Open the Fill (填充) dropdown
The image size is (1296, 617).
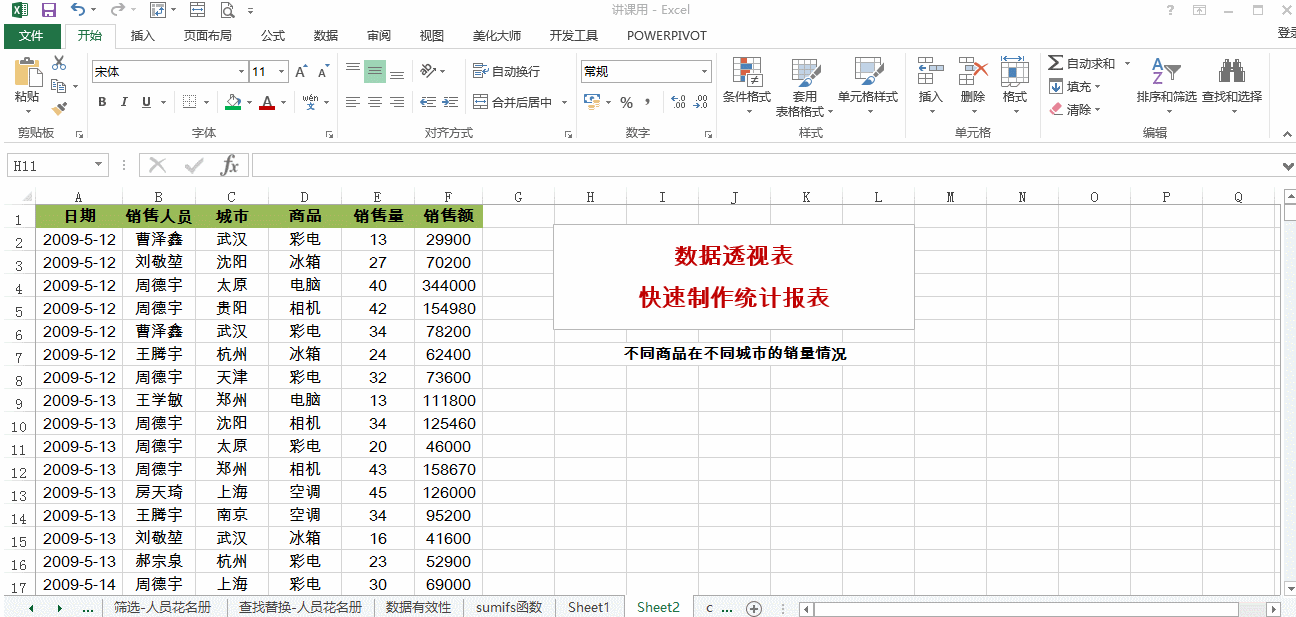tap(1075, 87)
